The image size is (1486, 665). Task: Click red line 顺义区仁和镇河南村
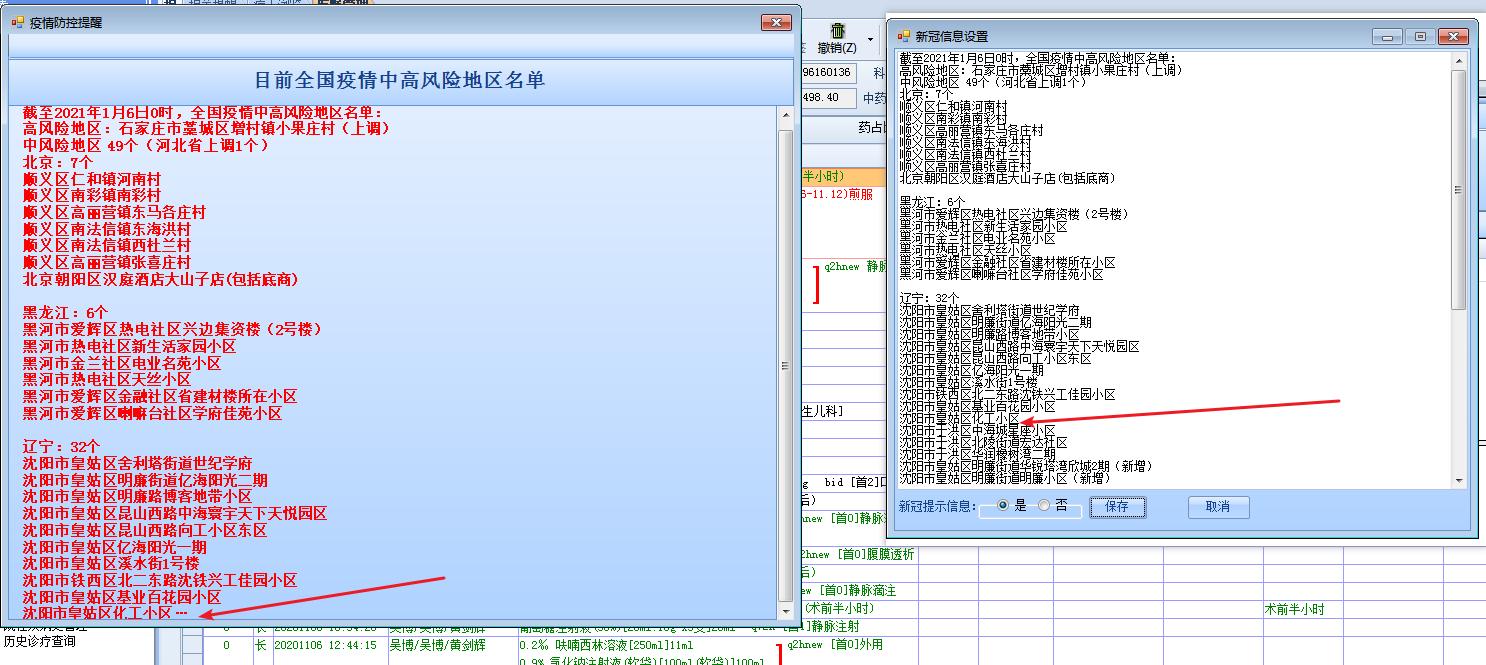point(92,178)
